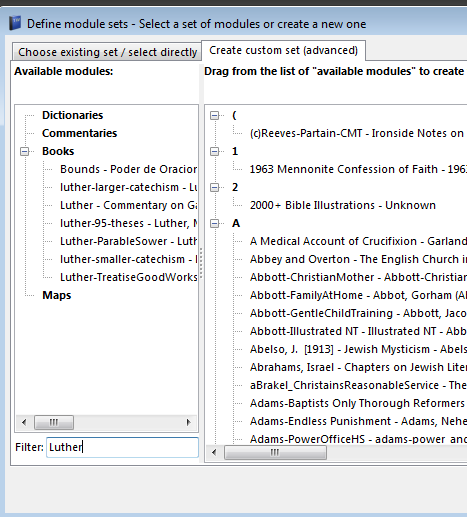This screenshot has width=467, height=517.
Task: Select the Dictionaries category
Action: tap(72, 115)
